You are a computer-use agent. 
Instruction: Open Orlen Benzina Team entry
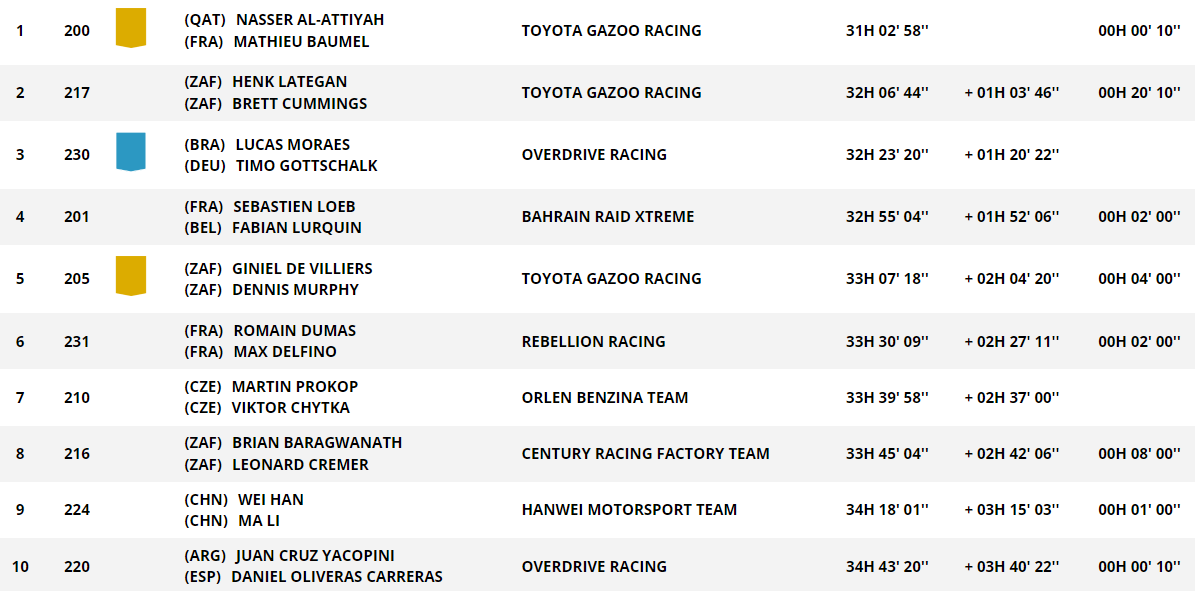604,397
